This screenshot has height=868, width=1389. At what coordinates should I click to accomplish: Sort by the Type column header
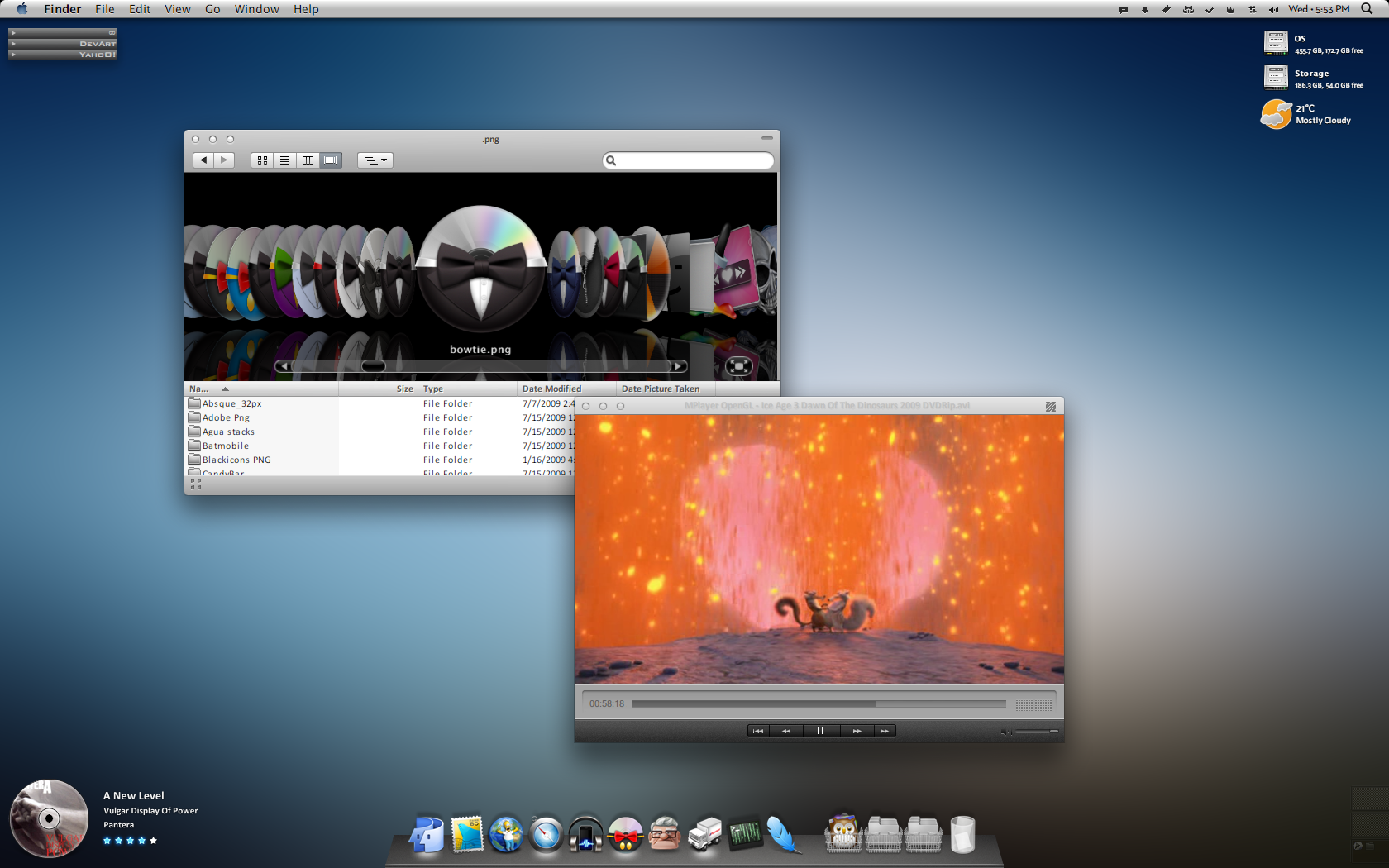pyautogui.click(x=467, y=389)
